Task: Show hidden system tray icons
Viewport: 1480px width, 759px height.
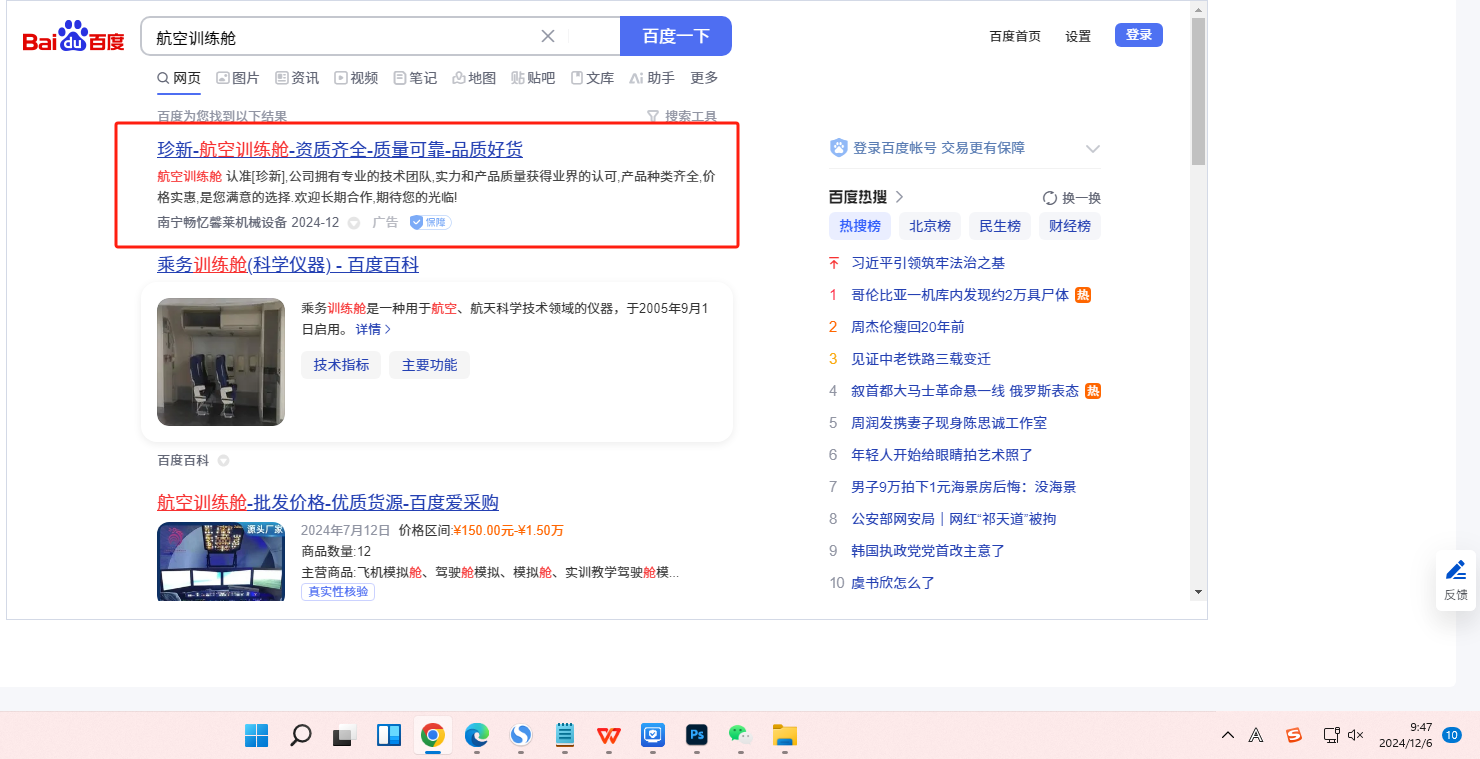Action: [1228, 736]
